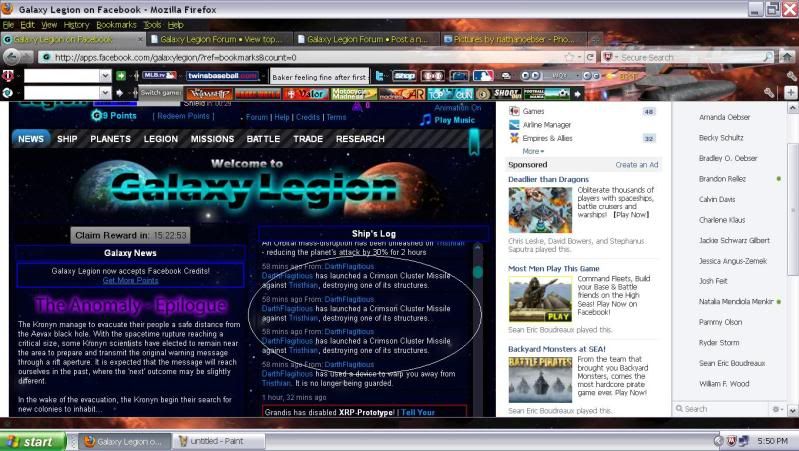The width and height of the screenshot is (799, 451).
Task: Open the Deadlier than Dragons ad title
Action: pos(548,179)
